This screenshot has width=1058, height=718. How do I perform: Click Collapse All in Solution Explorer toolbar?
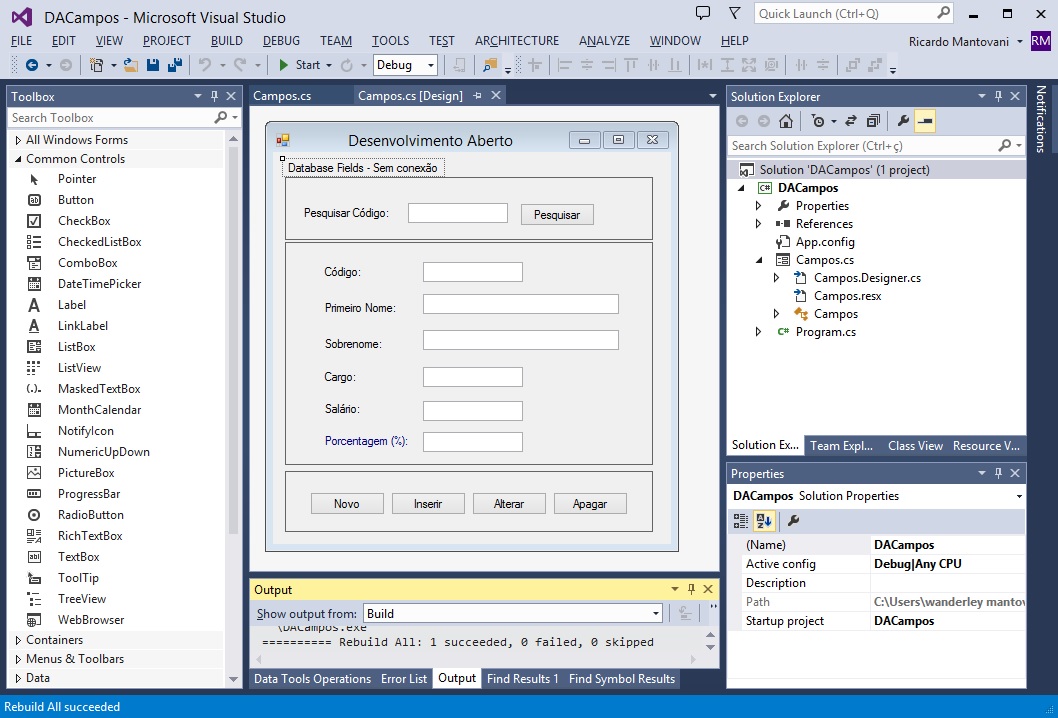[x=873, y=121]
